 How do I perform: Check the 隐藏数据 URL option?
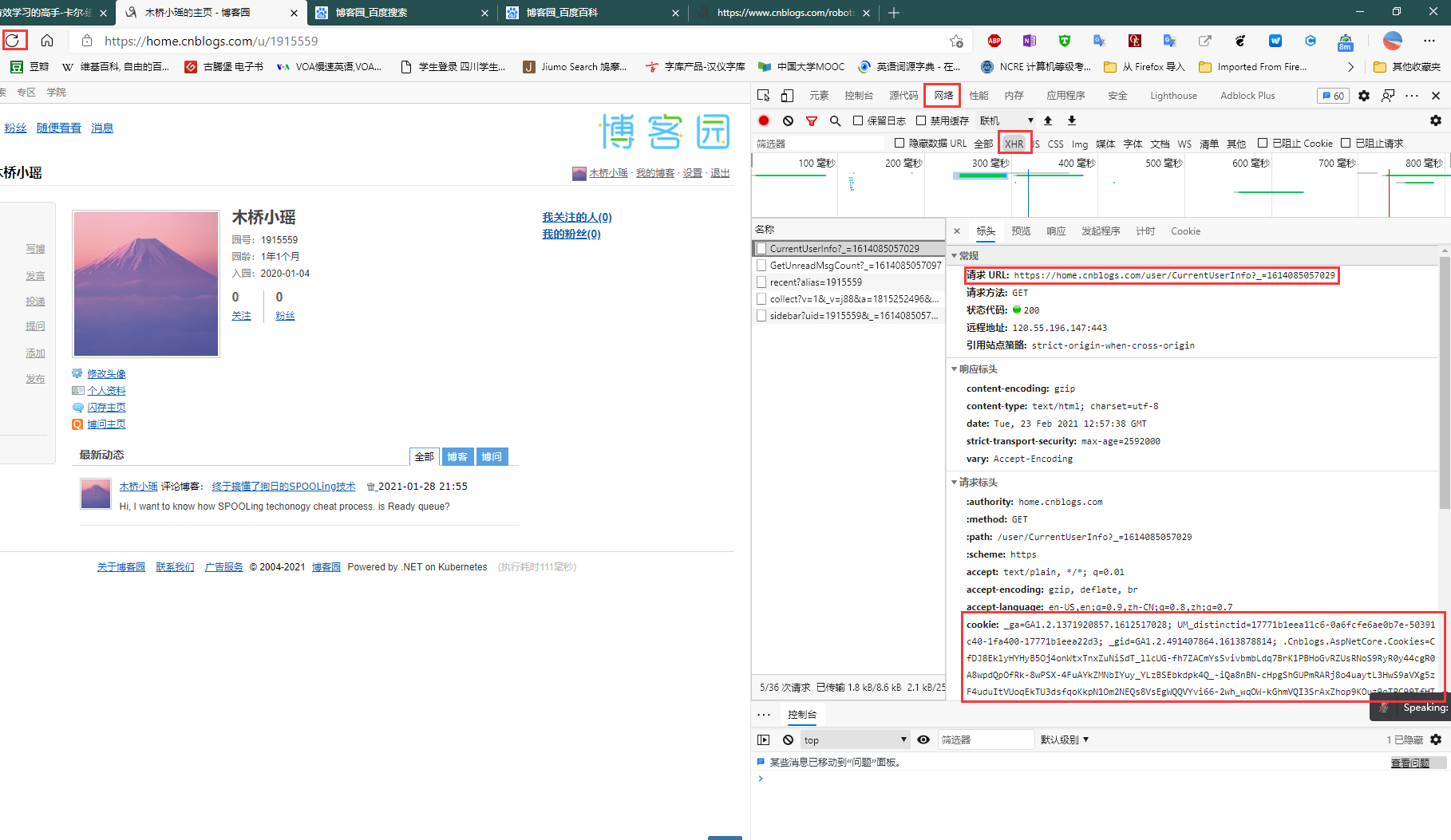point(899,144)
